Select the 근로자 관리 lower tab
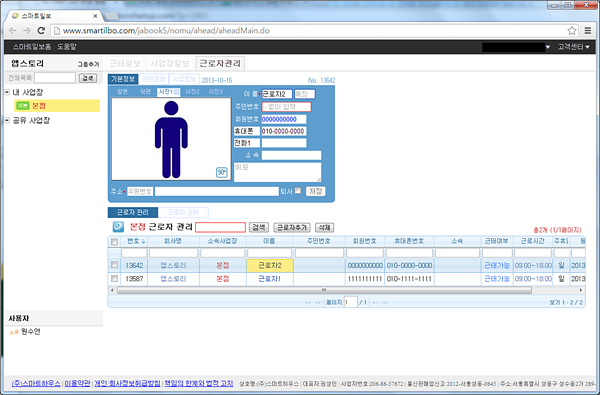Screen dimensions: 600x395 coord(133,212)
